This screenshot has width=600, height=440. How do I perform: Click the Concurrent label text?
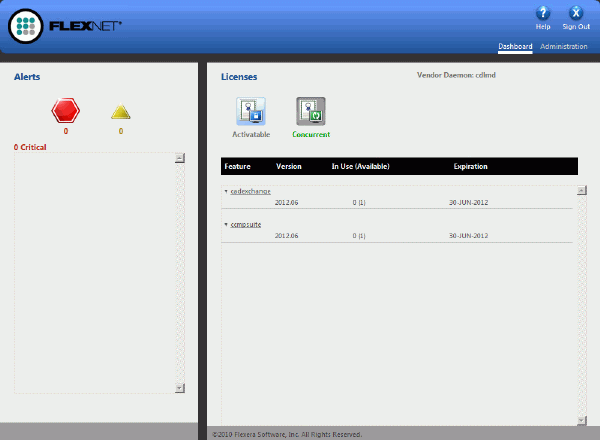coord(311,134)
